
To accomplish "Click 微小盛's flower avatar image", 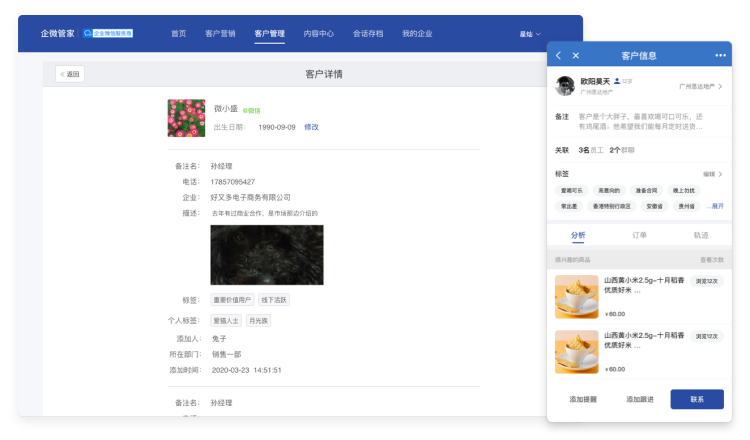I will pyautogui.click(x=186, y=118).
